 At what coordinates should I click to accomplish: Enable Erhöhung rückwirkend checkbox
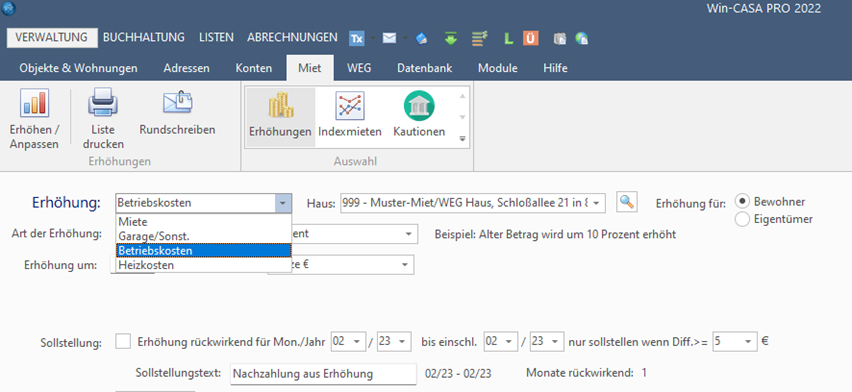tap(124, 342)
